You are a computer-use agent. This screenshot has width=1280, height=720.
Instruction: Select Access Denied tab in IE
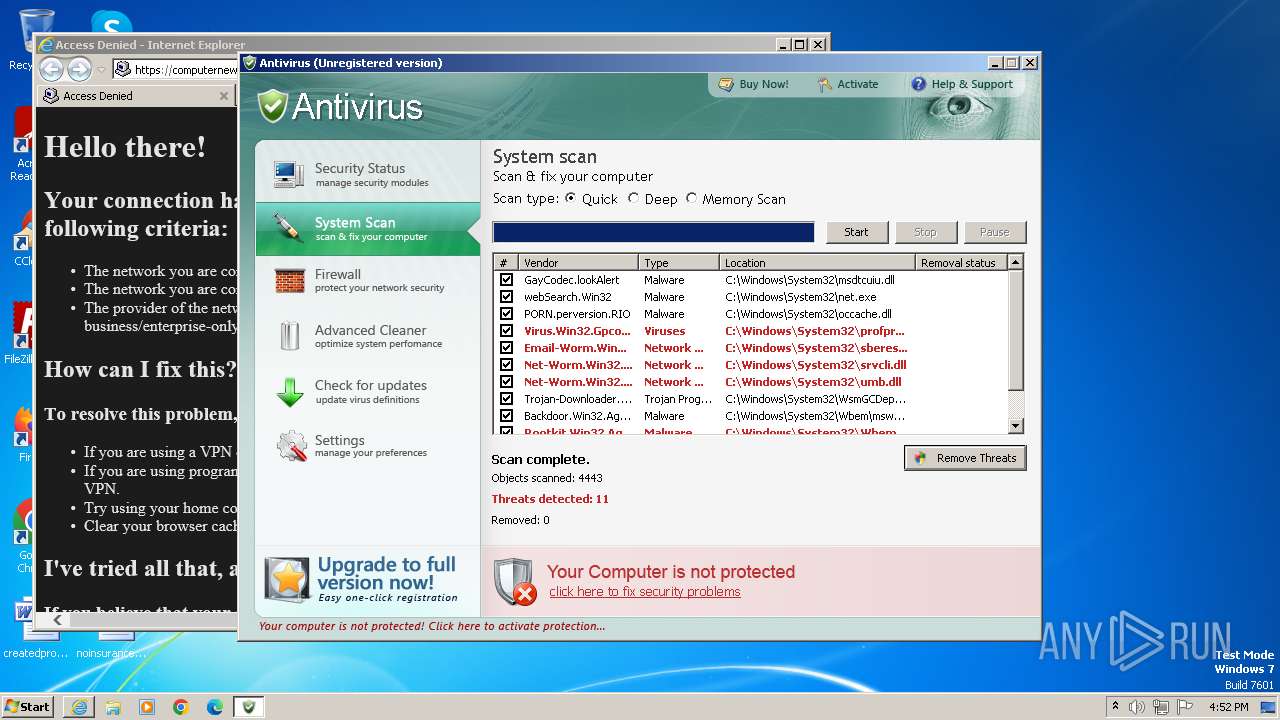(135, 96)
